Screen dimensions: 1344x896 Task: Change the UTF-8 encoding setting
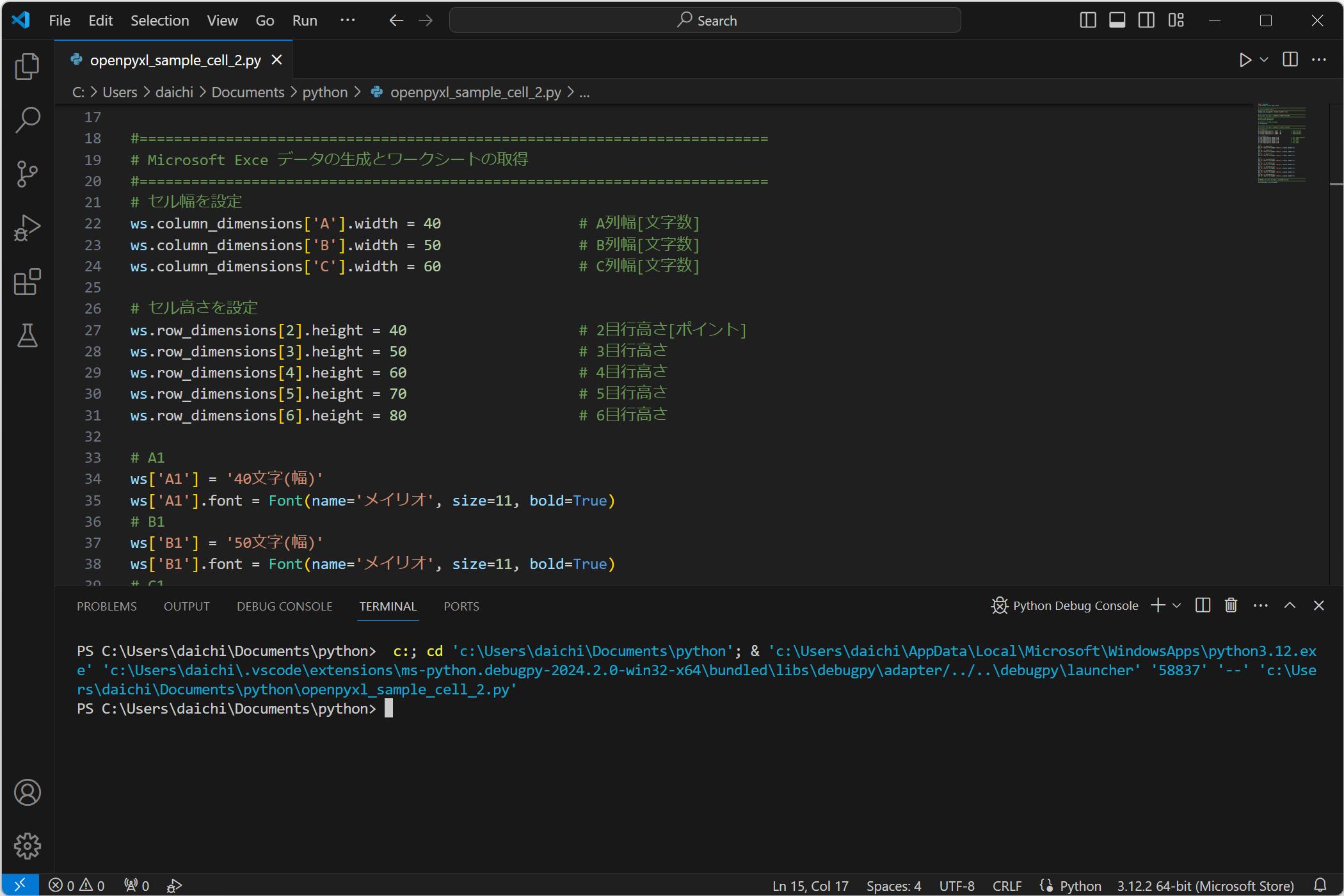[957, 886]
